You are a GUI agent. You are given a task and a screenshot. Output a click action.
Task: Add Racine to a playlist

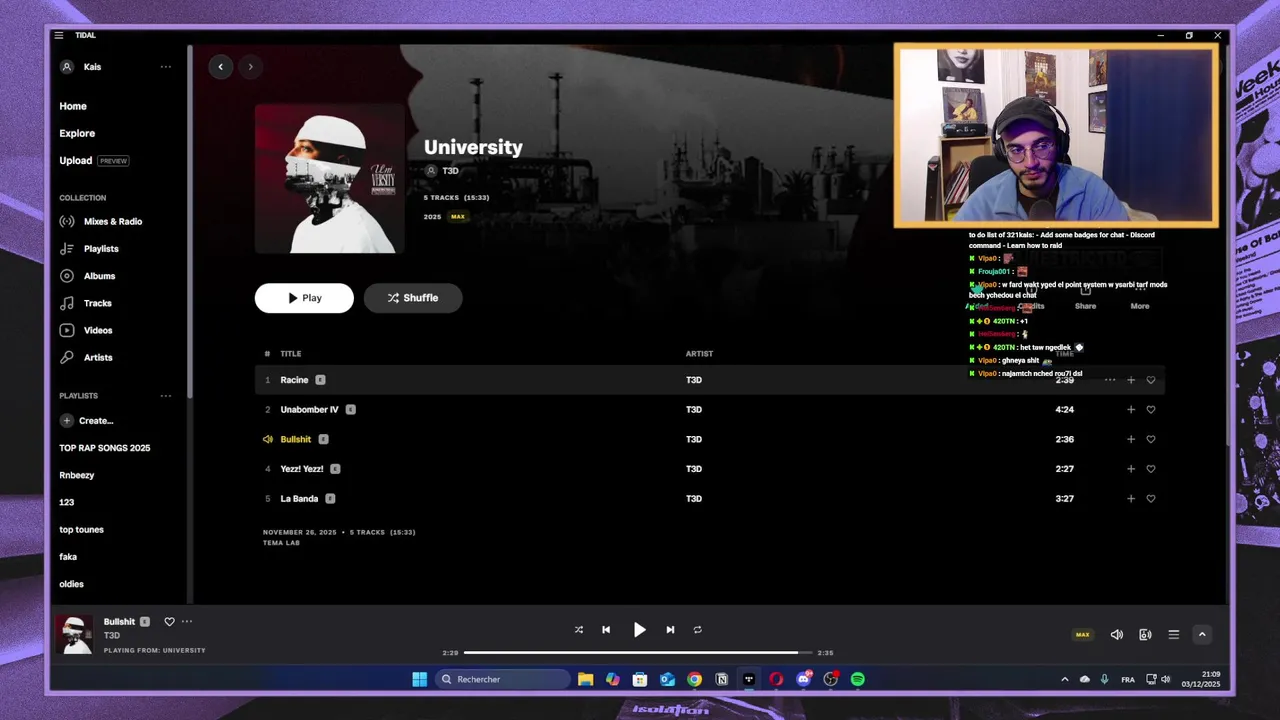1131,380
